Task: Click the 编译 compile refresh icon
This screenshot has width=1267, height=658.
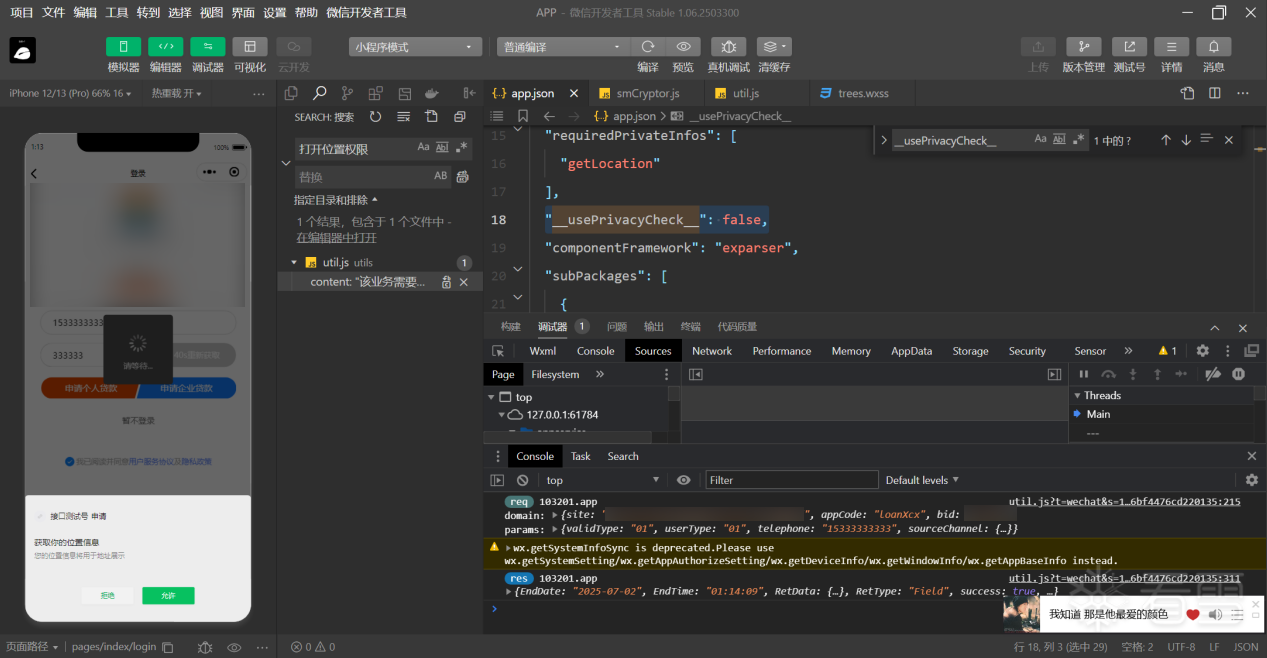Action: click(x=648, y=47)
